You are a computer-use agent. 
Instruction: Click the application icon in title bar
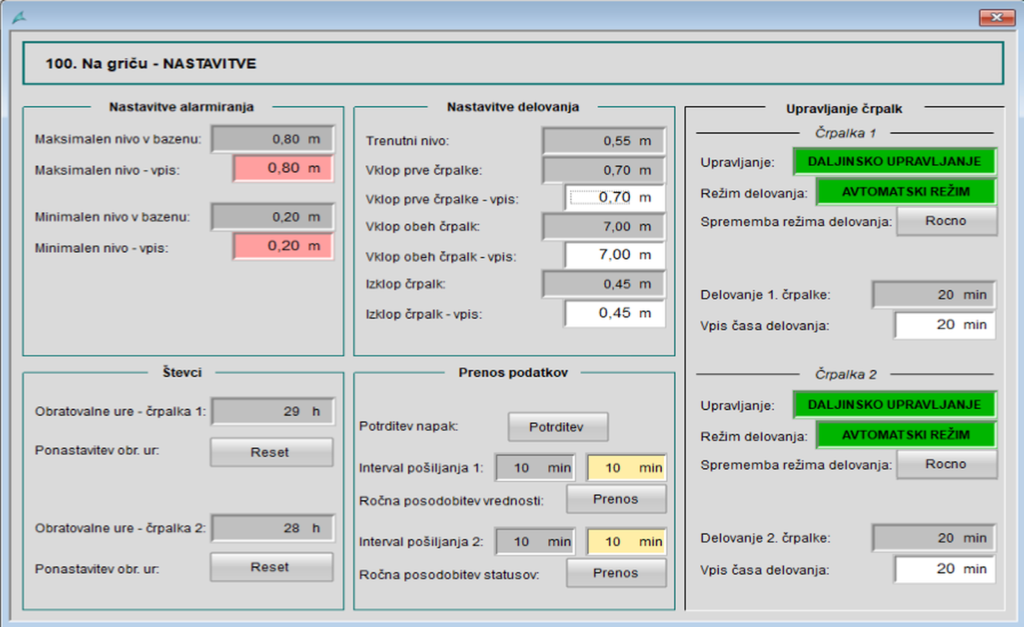[17, 17]
